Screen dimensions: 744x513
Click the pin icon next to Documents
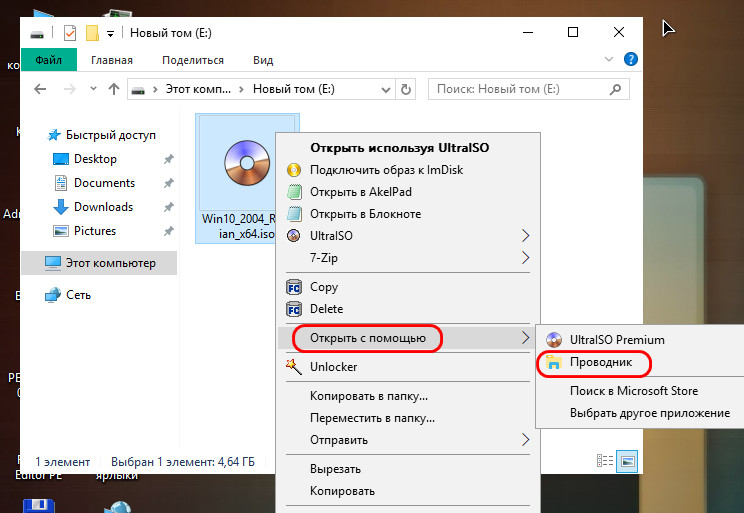tap(168, 183)
